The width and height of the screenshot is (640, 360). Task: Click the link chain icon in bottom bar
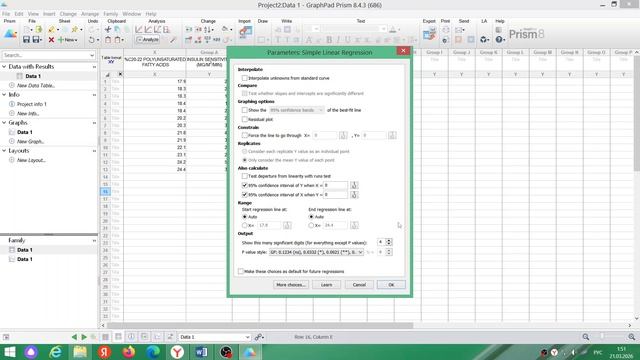tap(259, 337)
